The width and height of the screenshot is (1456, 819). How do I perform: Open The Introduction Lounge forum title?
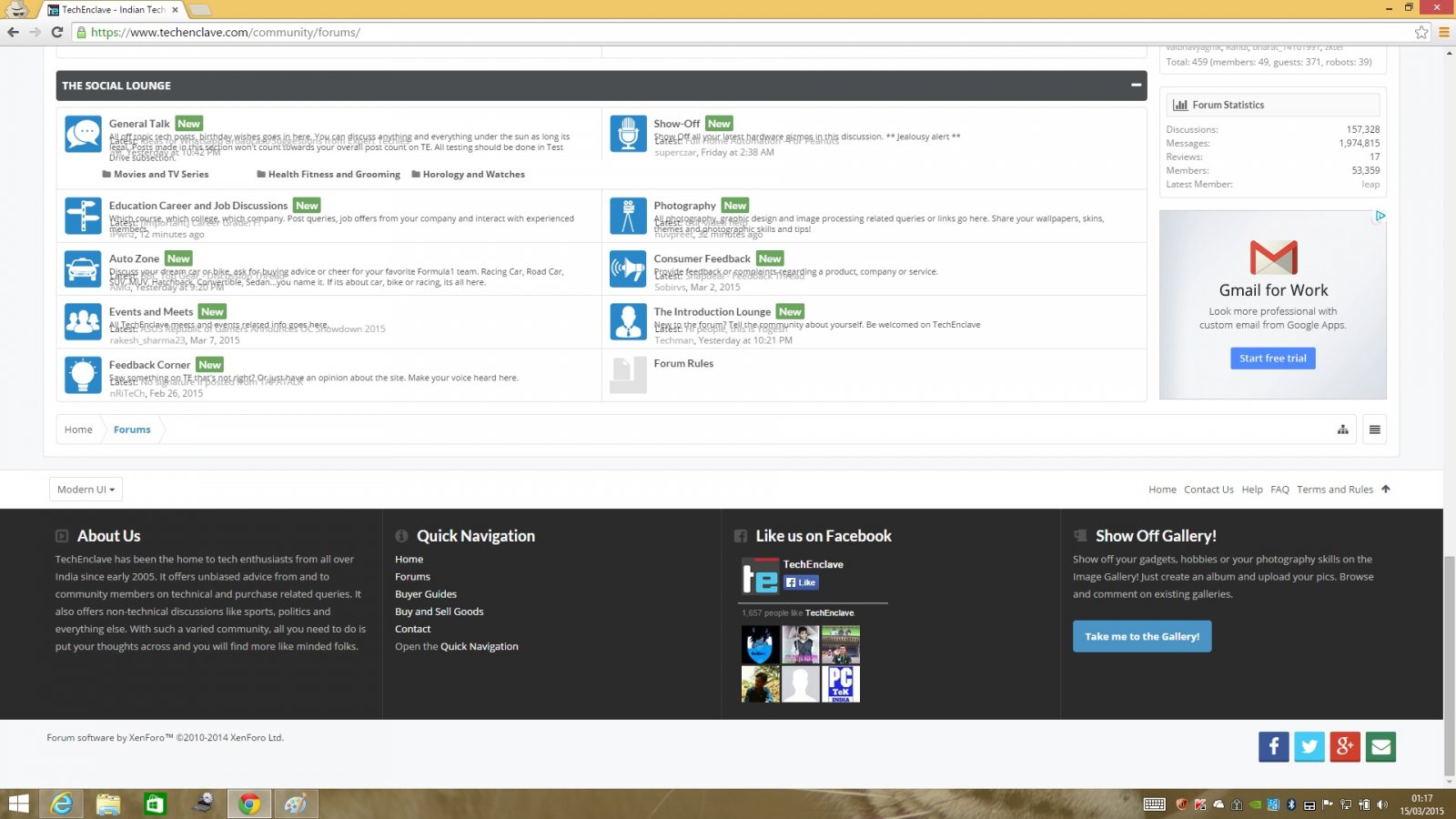click(x=712, y=311)
